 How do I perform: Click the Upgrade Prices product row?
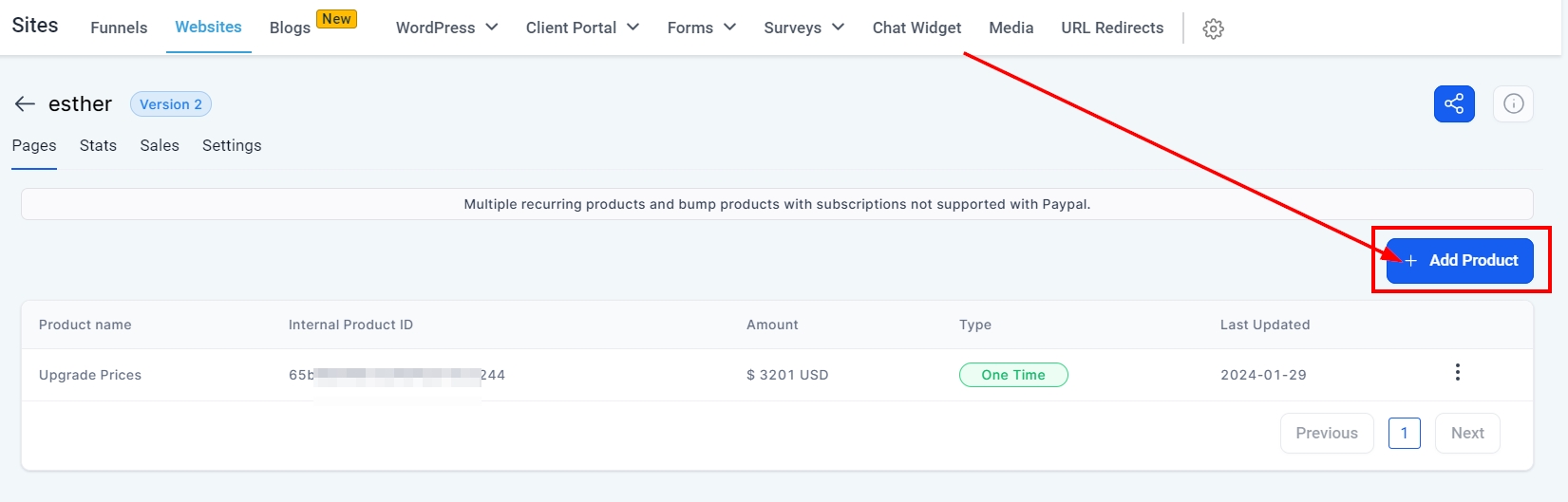tap(90, 375)
